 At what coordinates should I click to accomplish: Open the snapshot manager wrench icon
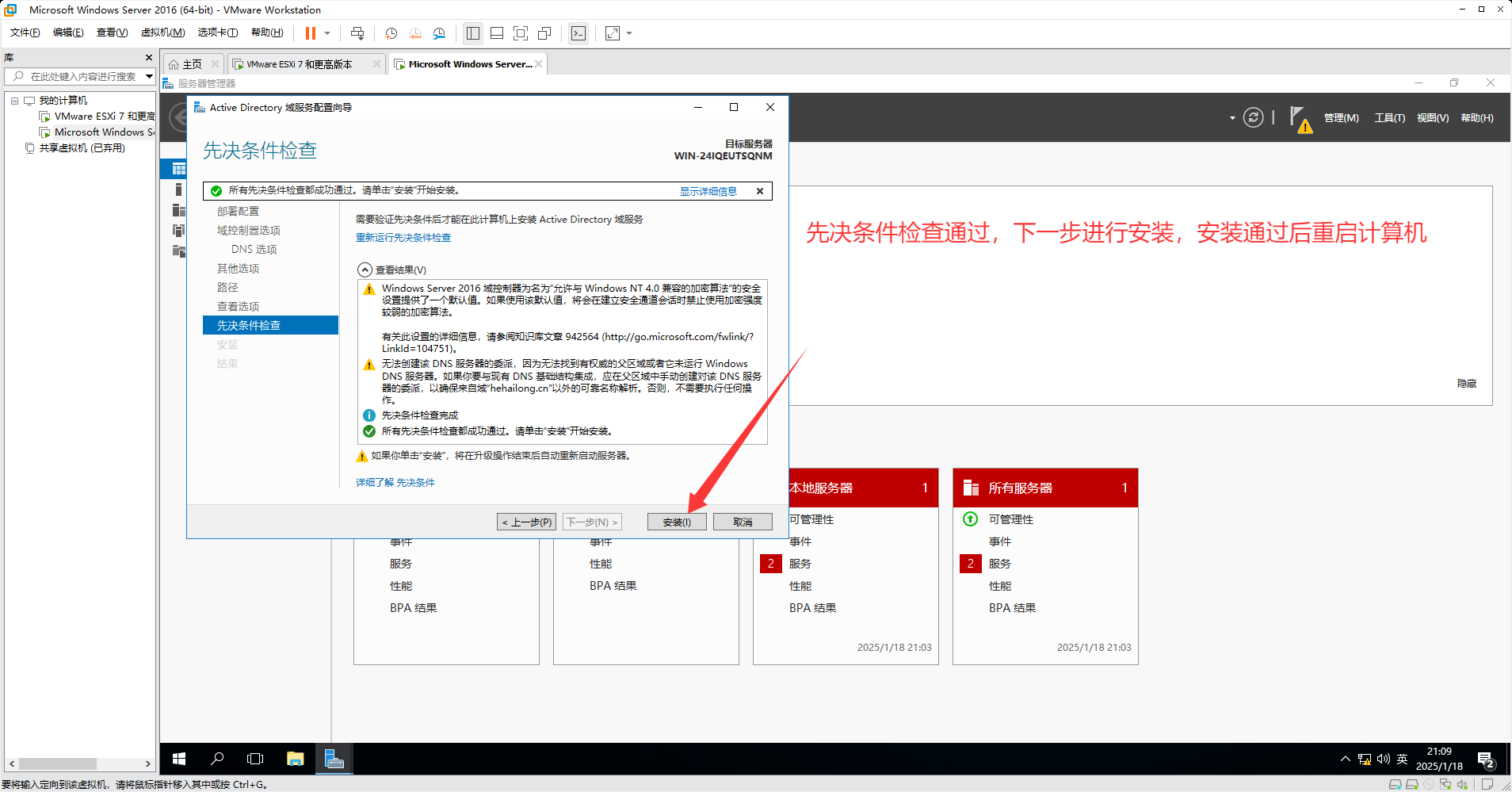pyautogui.click(x=439, y=33)
